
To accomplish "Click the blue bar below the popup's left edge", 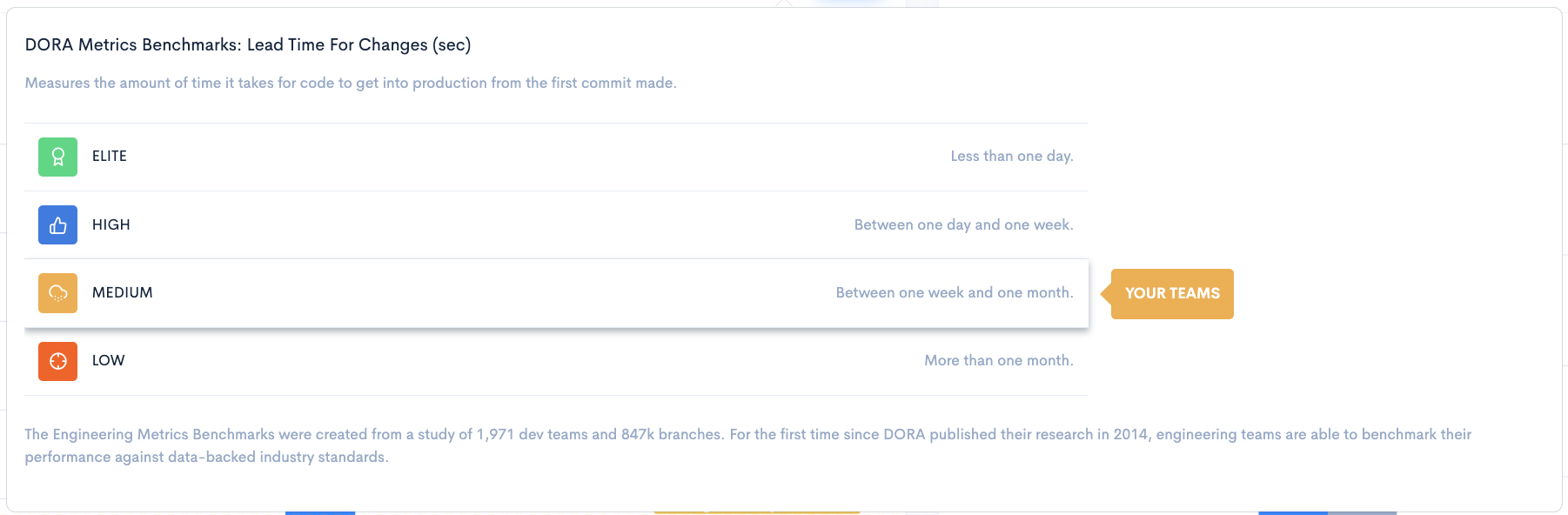I will coord(320,513).
